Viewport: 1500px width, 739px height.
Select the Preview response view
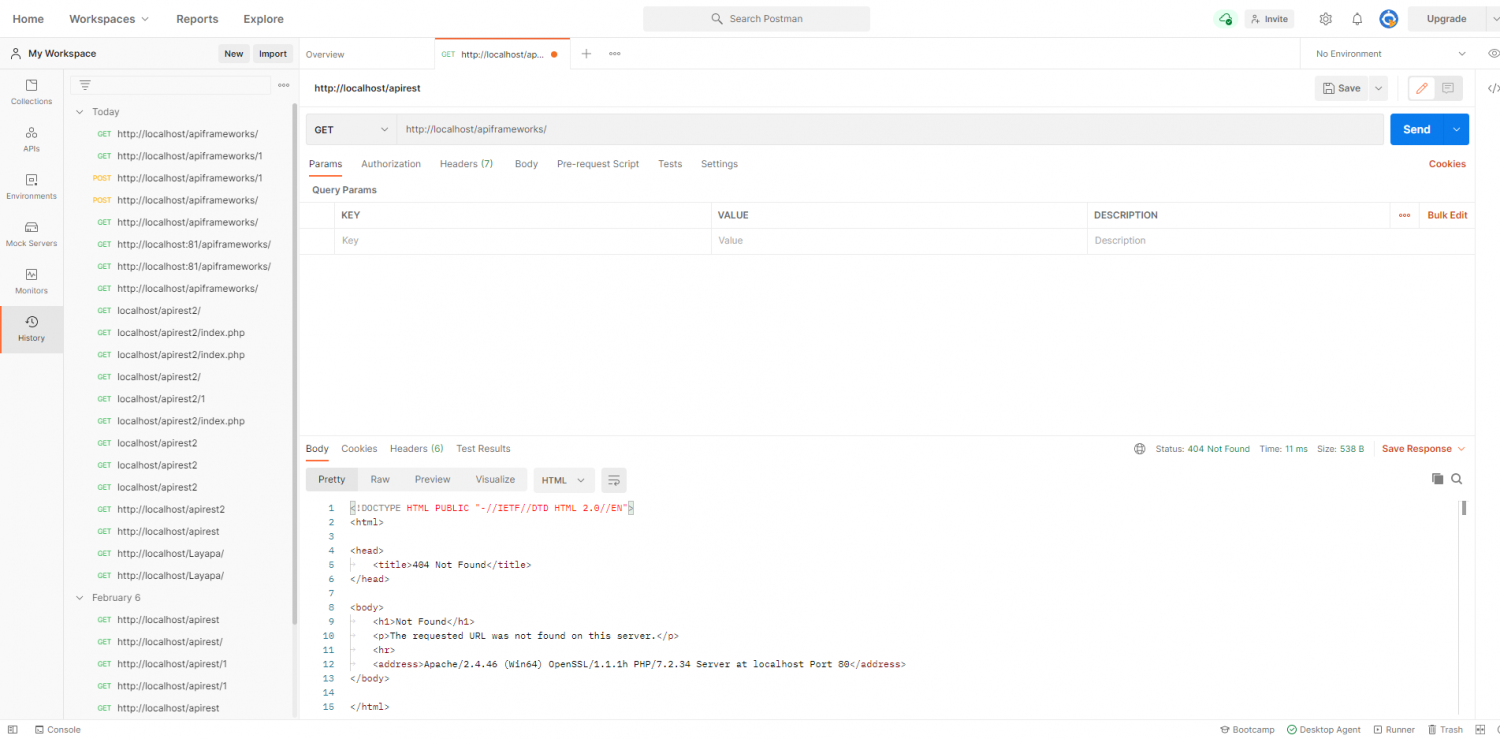(x=432, y=480)
